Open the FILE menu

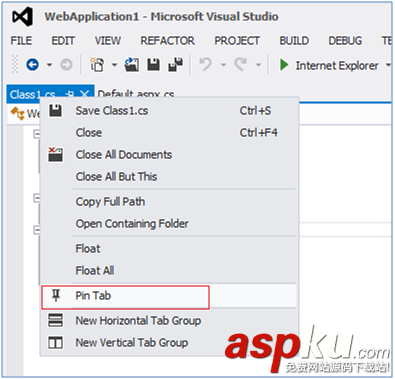pyautogui.click(x=21, y=41)
